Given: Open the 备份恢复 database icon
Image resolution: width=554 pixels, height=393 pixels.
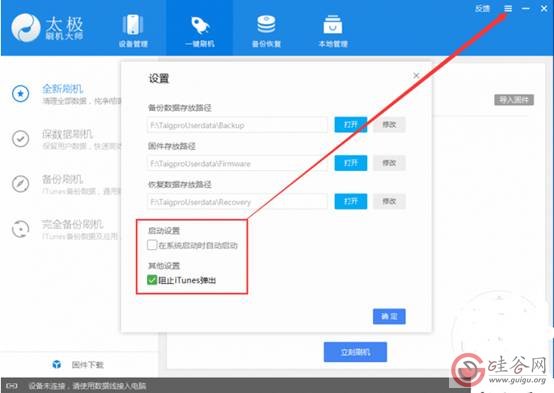Looking at the screenshot, I should pos(266,24).
